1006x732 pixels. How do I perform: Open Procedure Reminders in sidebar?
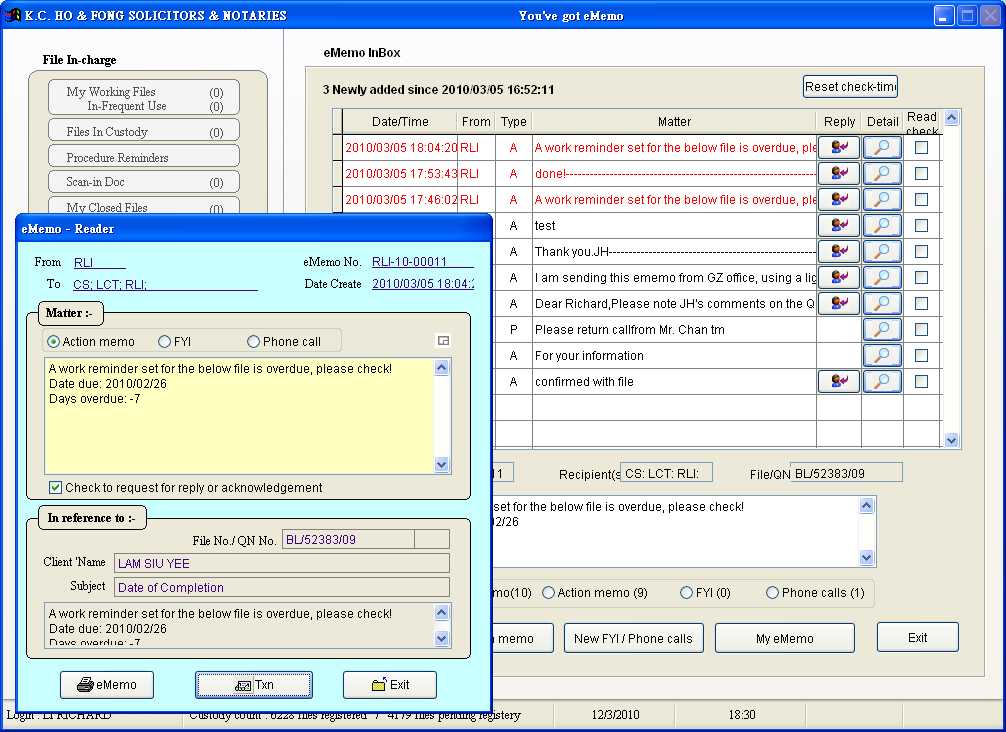pyautogui.click(x=143, y=157)
